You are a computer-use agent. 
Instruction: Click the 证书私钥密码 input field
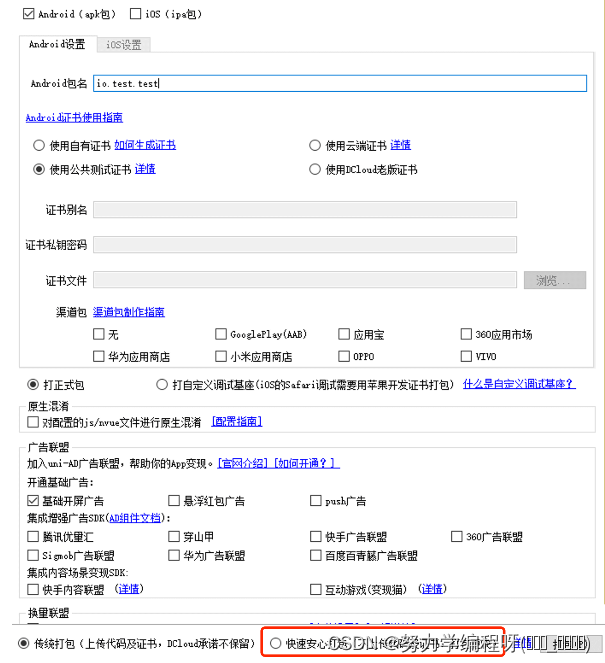(x=305, y=245)
